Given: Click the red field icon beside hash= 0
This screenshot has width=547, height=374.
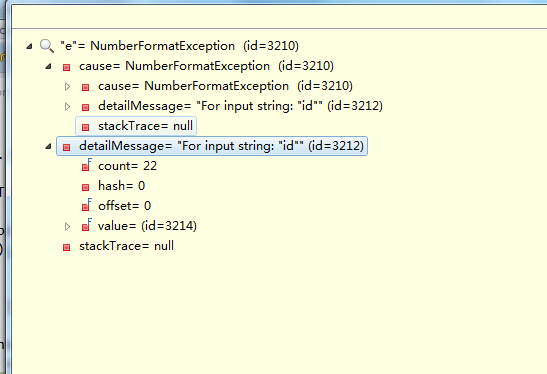Looking at the screenshot, I should click(85, 187).
